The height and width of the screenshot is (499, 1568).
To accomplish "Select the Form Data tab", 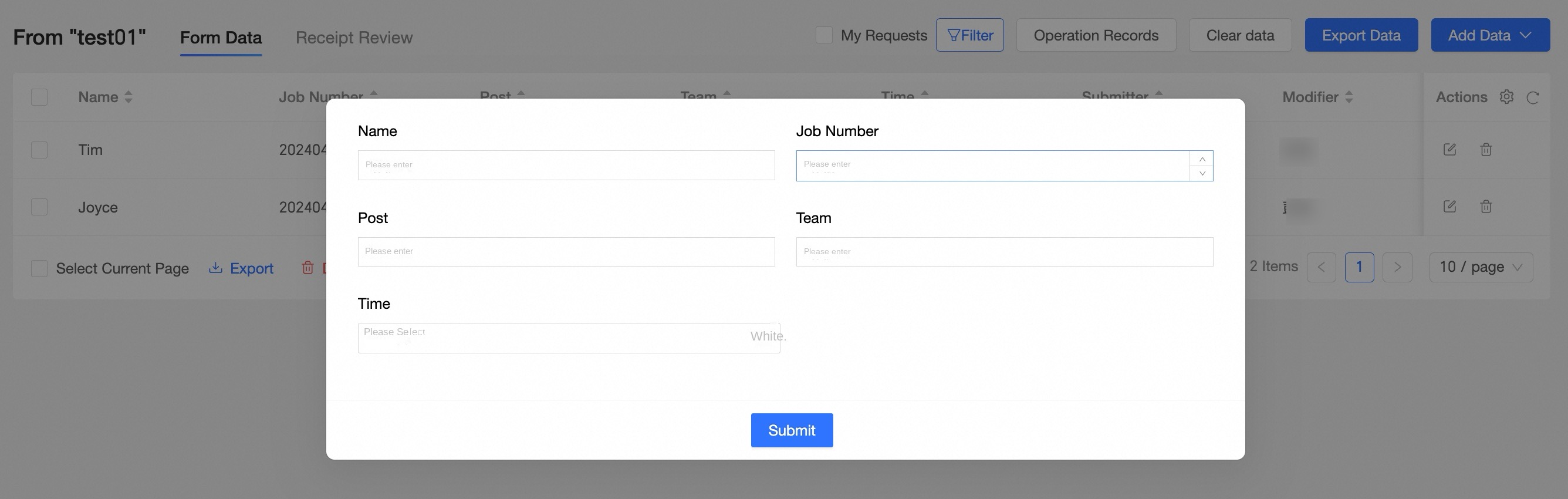I will click(x=221, y=38).
